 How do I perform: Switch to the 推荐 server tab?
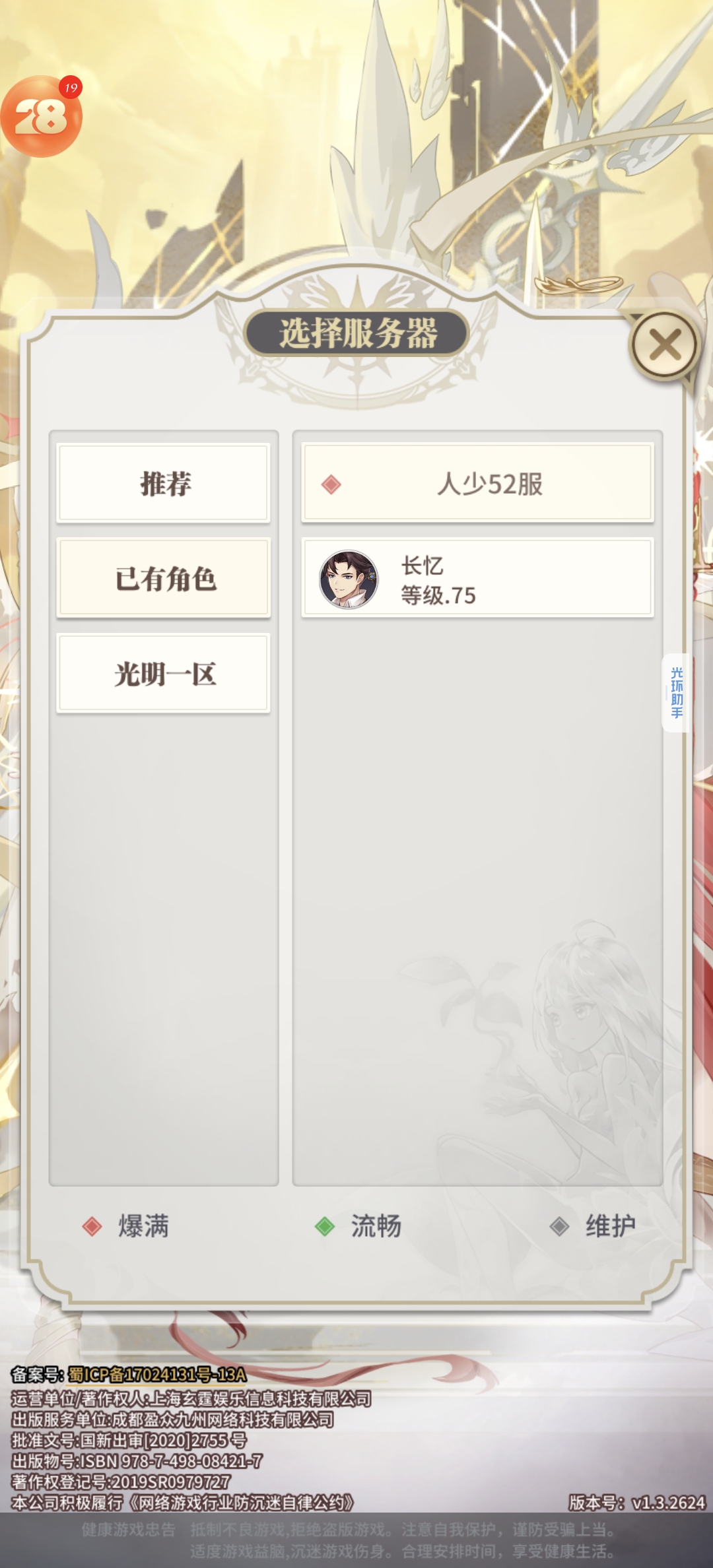[x=164, y=483]
